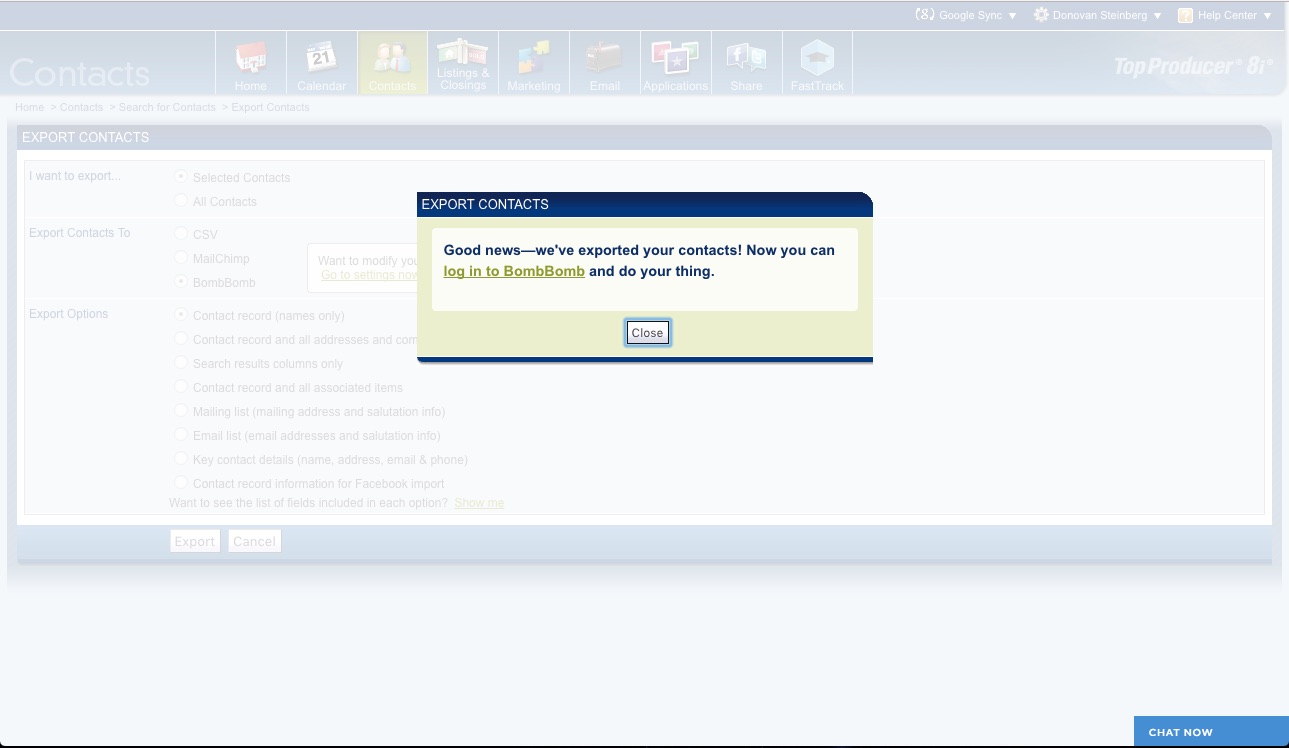Select Key contact details export option
Screen dimensions: 1289x748
click(181, 459)
